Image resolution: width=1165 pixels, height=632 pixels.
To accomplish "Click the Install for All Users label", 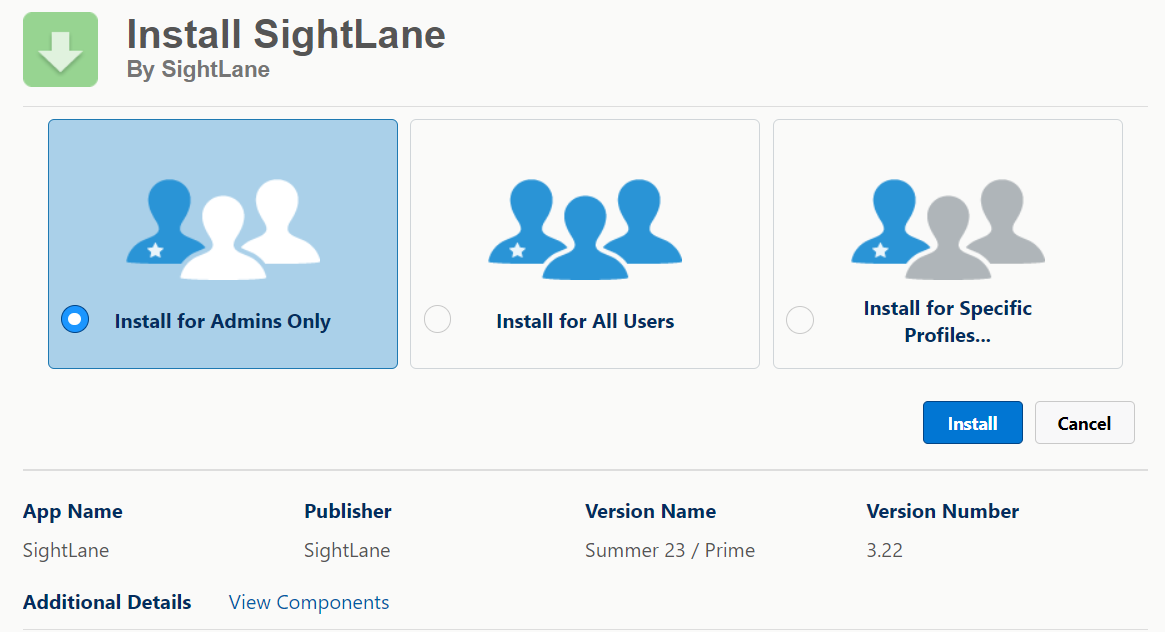I will (x=585, y=321).
